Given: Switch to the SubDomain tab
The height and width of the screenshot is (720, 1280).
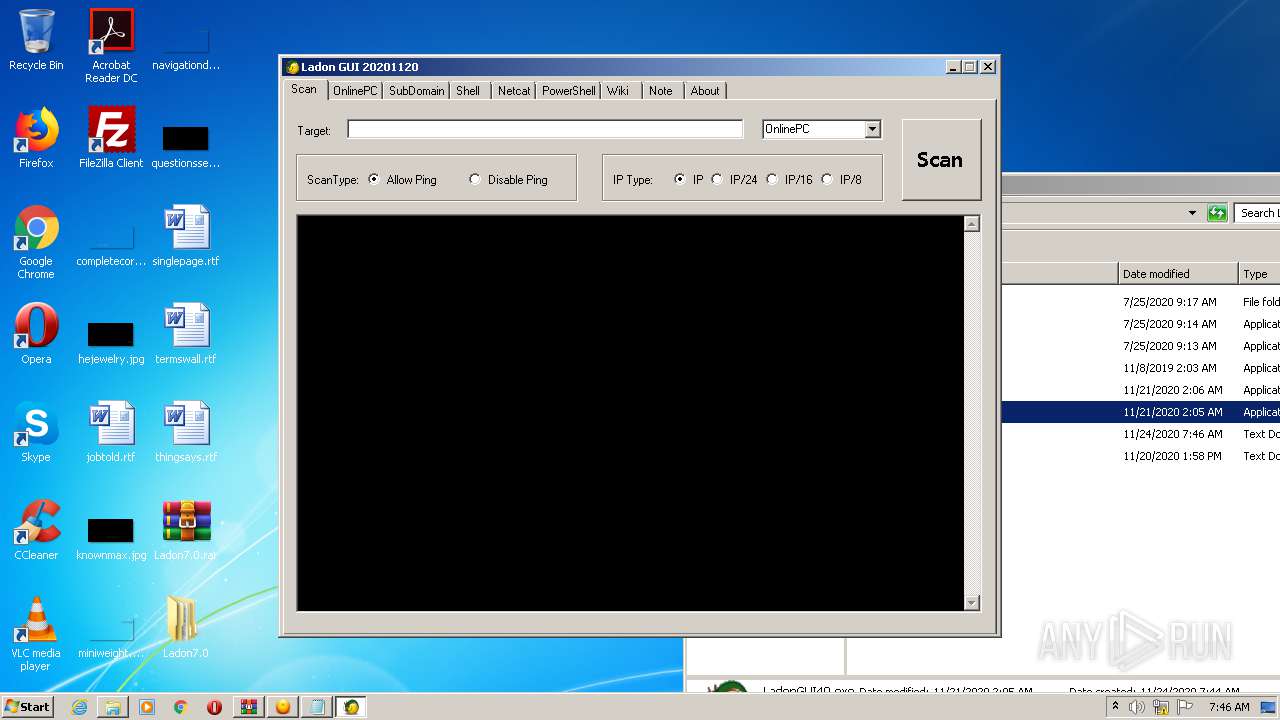Looking at the screenshot, I should pyautogui.click(x=417, y=91).
